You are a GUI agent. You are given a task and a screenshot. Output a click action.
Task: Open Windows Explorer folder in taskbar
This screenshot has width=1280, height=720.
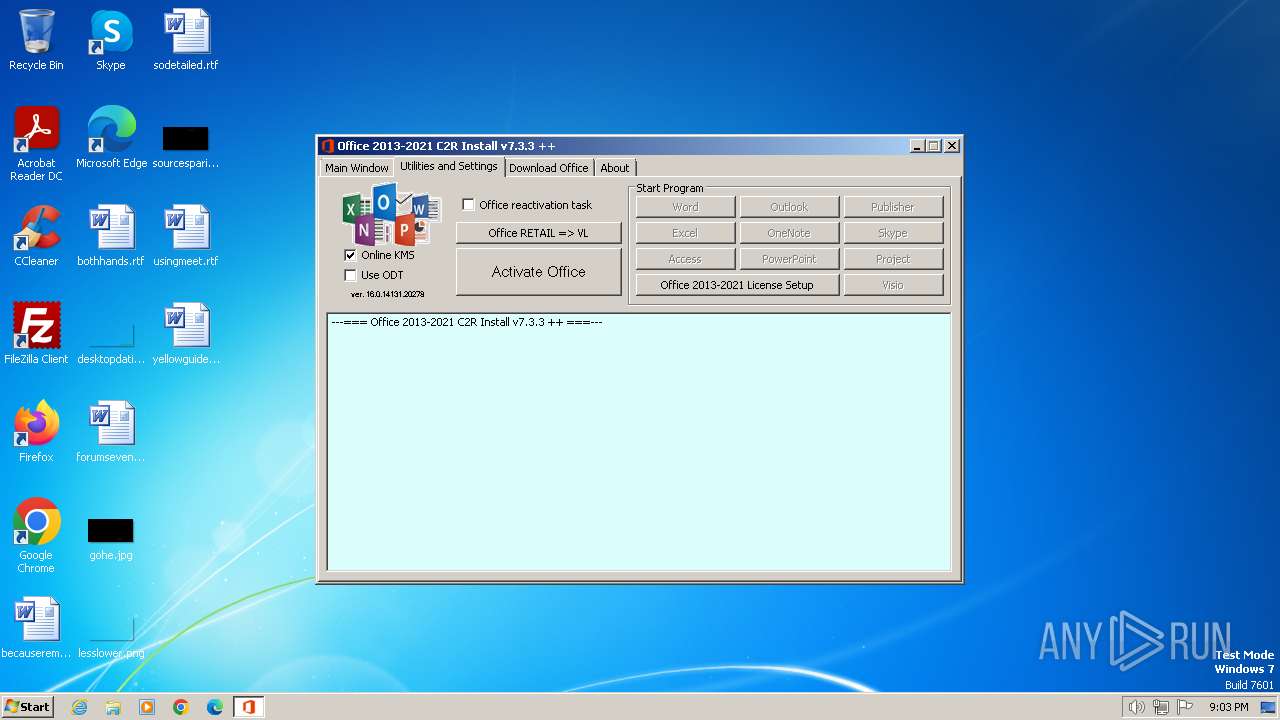point(113,707)
